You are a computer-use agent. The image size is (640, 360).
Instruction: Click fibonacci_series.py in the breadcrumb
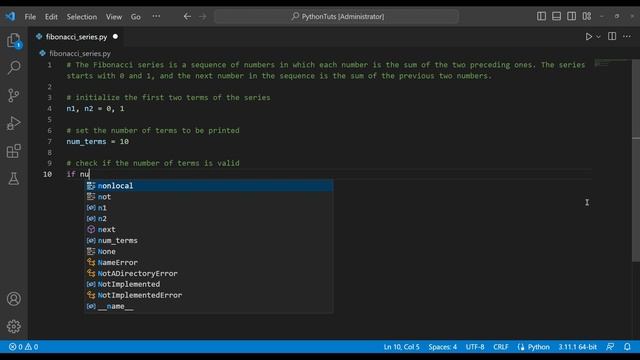click(80, 53)
